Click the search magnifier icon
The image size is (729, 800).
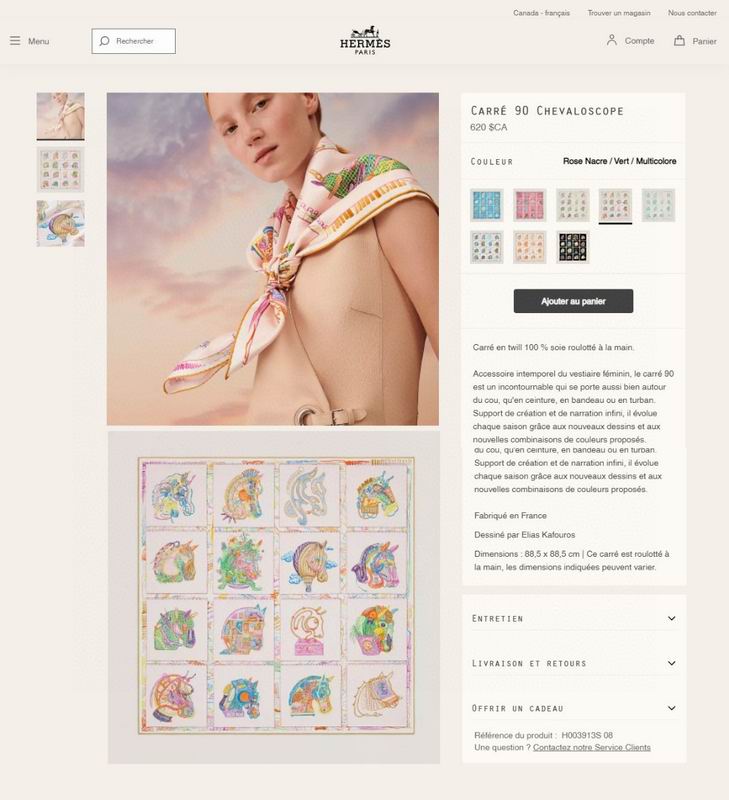click(x=104, y=41)
